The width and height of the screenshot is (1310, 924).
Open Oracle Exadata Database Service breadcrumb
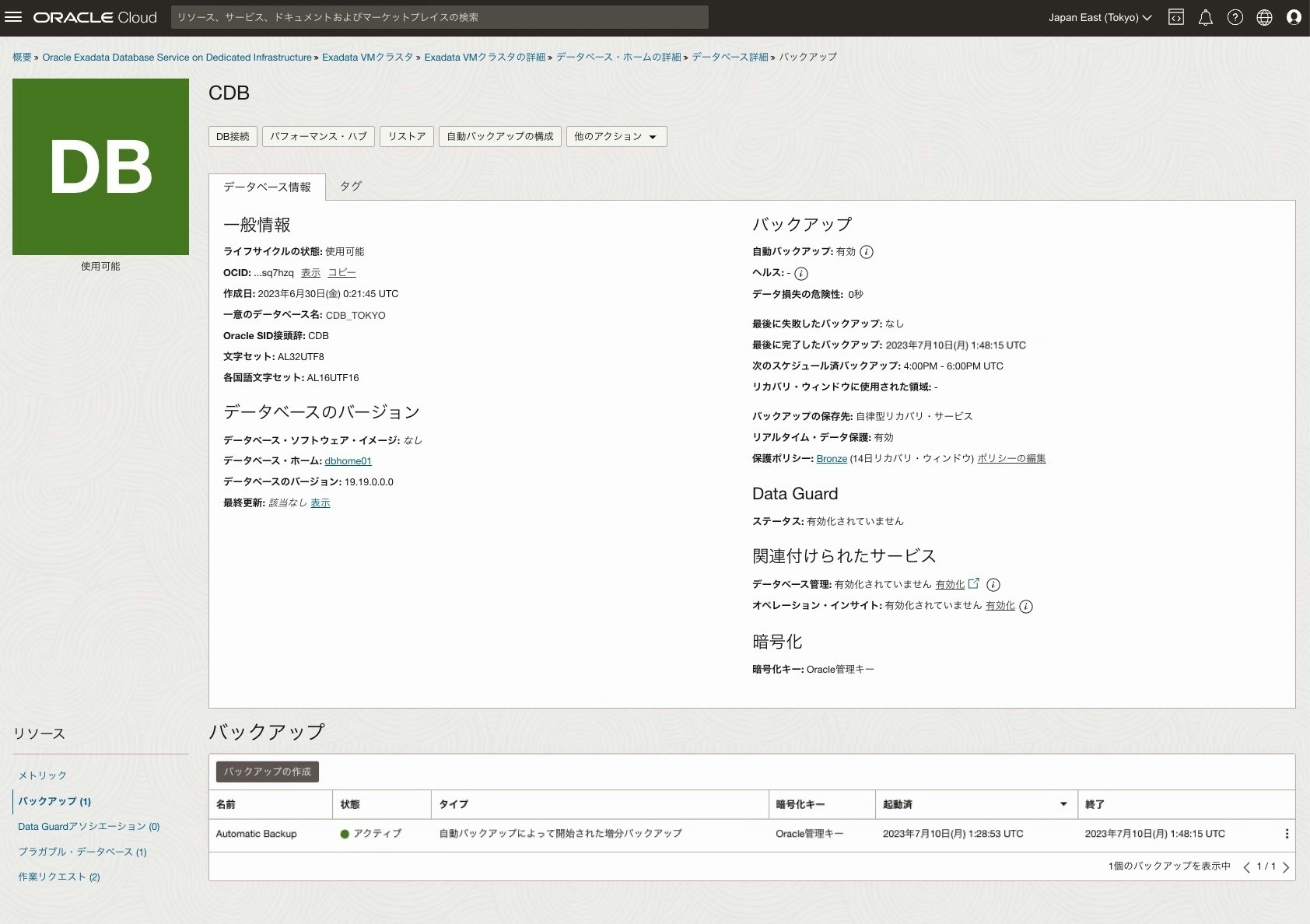[177, 57]
